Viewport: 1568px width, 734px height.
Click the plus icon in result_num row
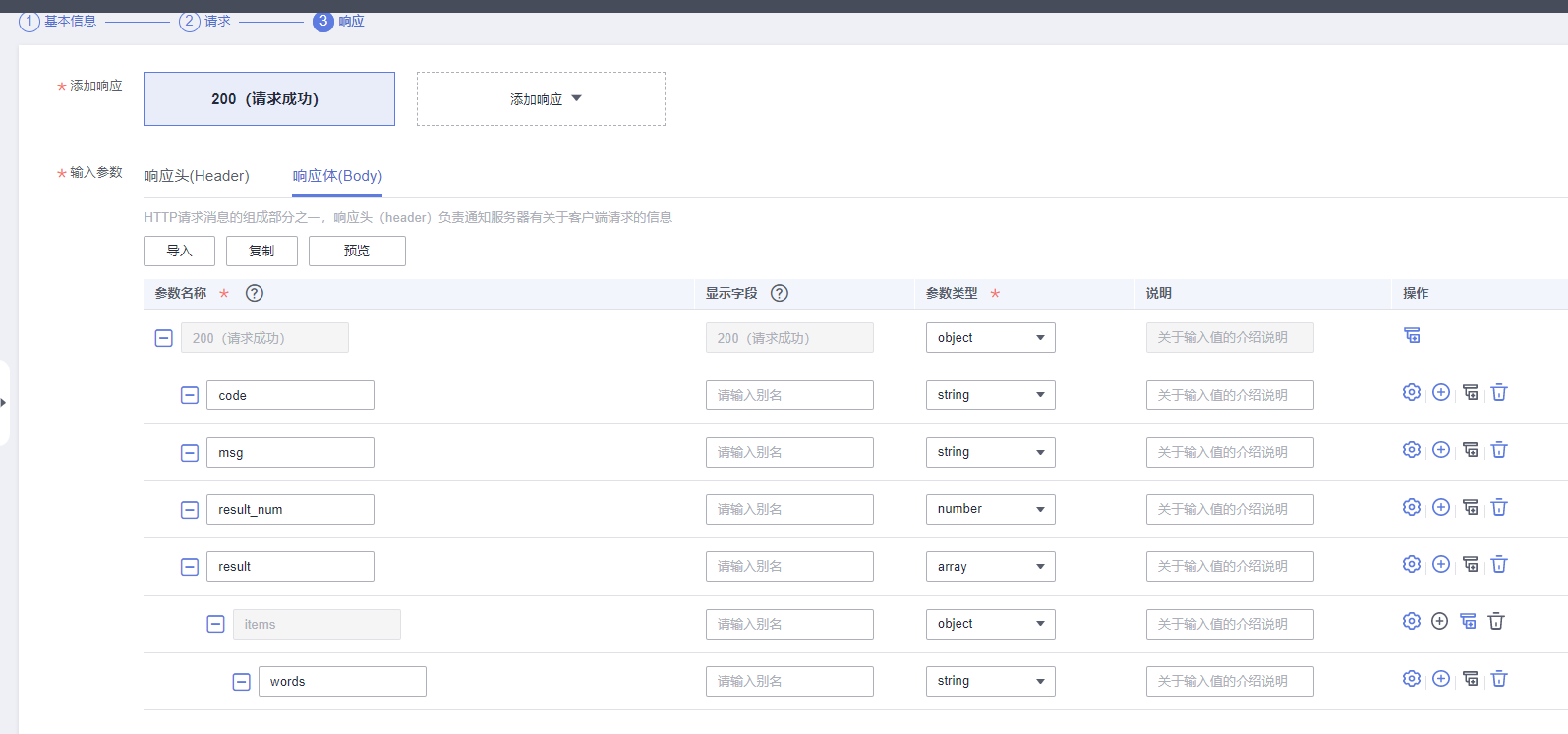point(1441,507)
